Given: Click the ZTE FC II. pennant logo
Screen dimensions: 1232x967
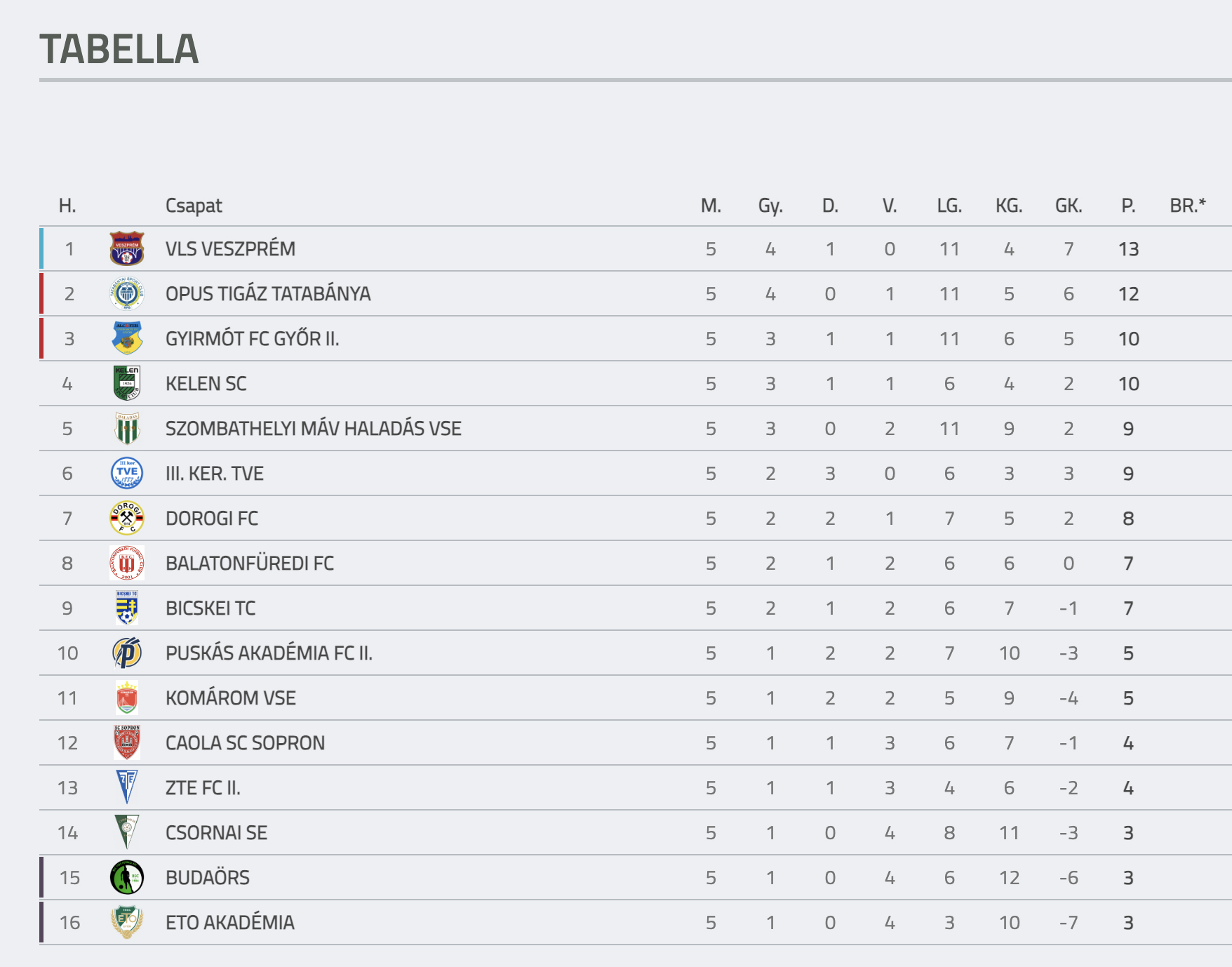Looking at the screenshot, I should (x=127, y=787).
